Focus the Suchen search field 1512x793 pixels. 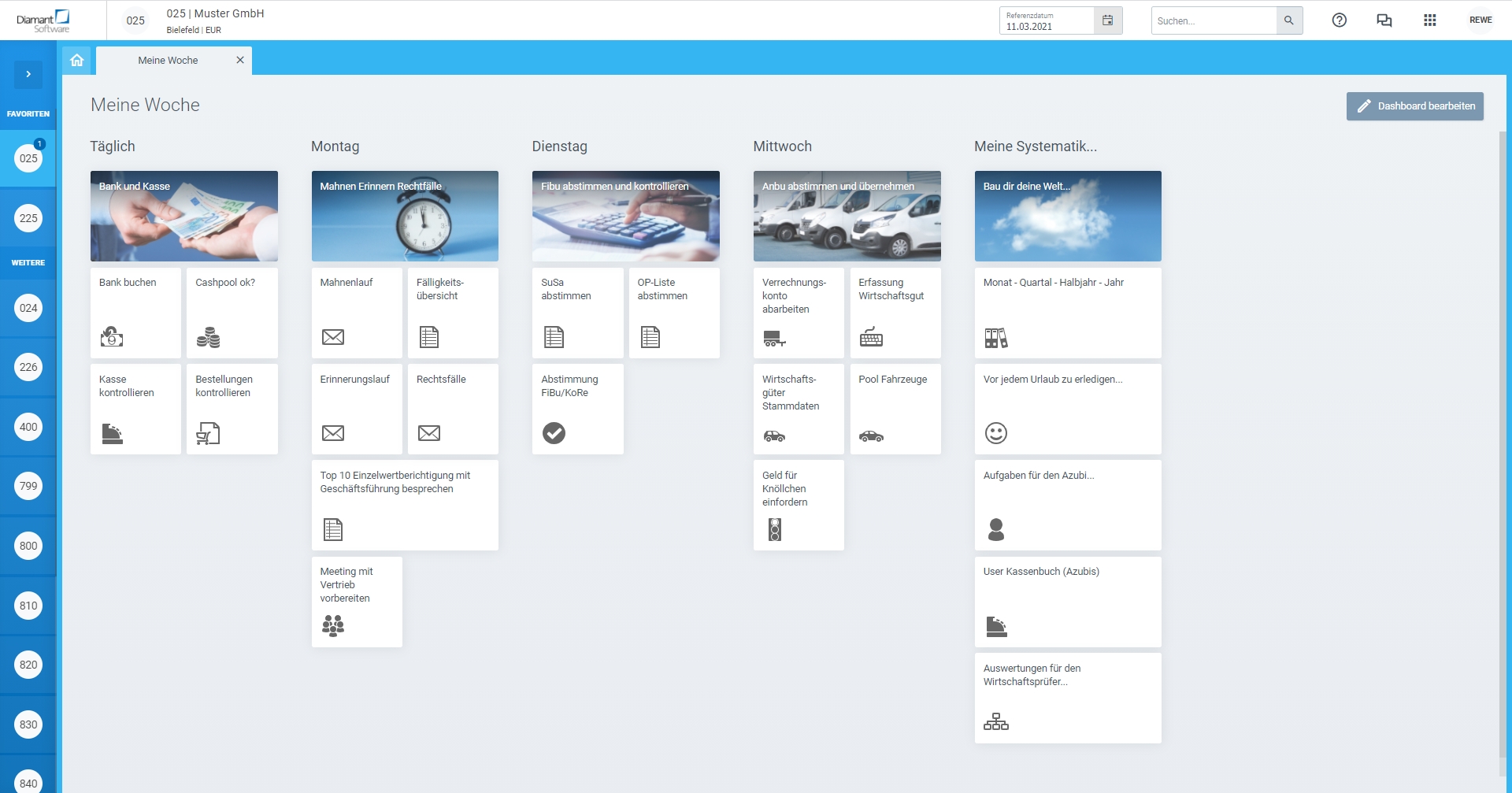coord(1214,20)
